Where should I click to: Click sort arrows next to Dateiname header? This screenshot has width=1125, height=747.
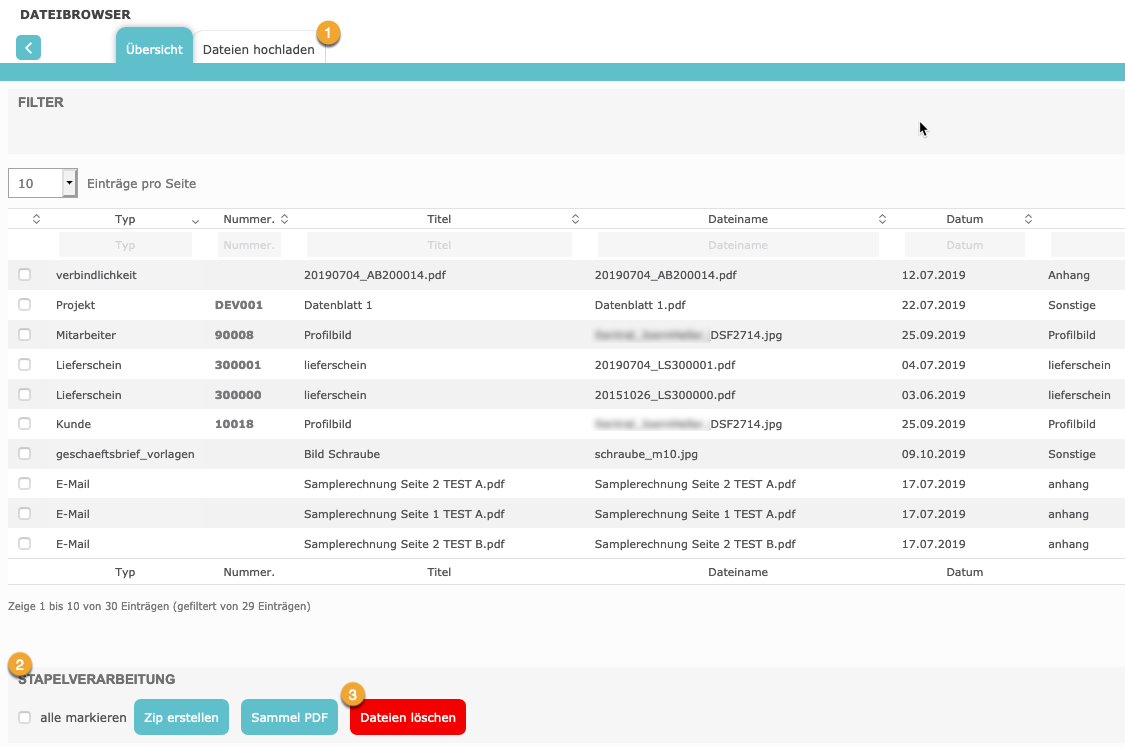coord(882,219)
